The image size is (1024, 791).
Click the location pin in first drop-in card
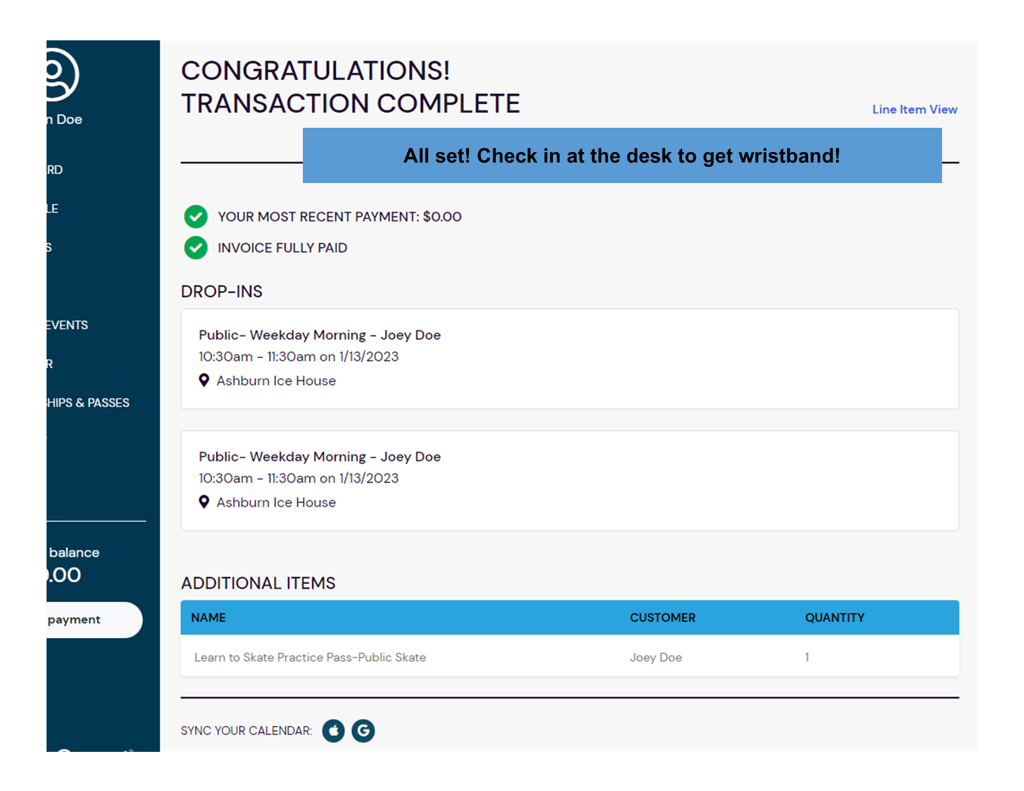point(204,380)
